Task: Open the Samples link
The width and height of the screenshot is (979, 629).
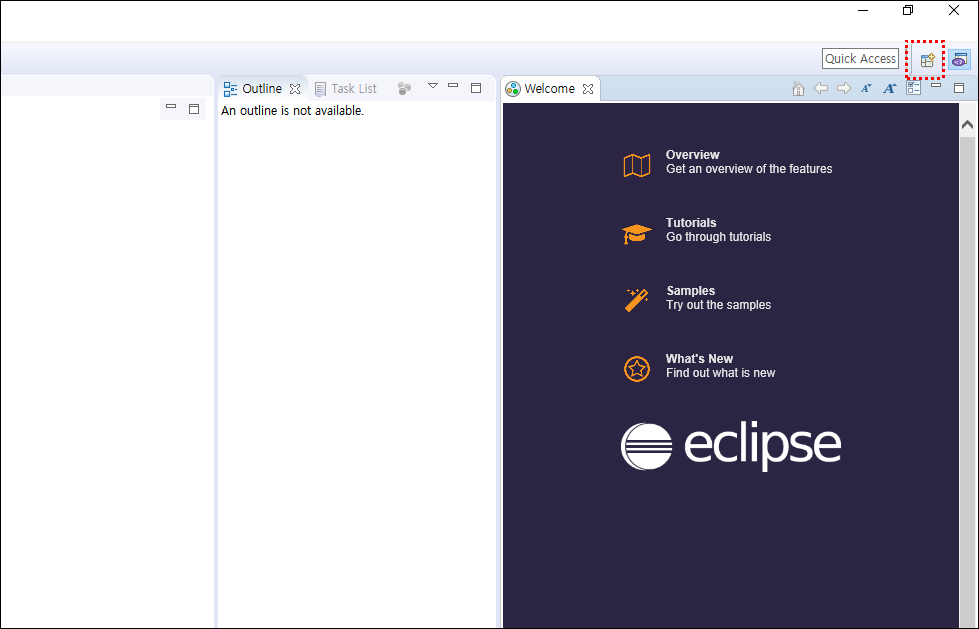Action: coord(691,291)
